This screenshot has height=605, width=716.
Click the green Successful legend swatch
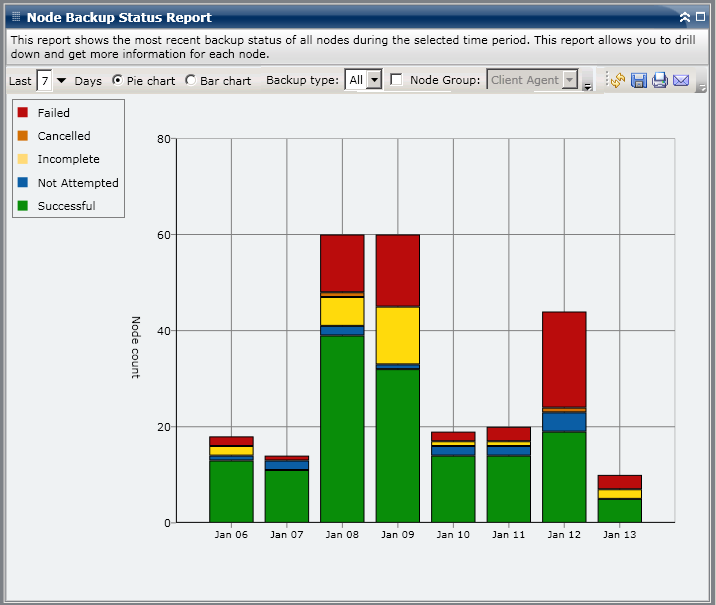click(24, 206)
